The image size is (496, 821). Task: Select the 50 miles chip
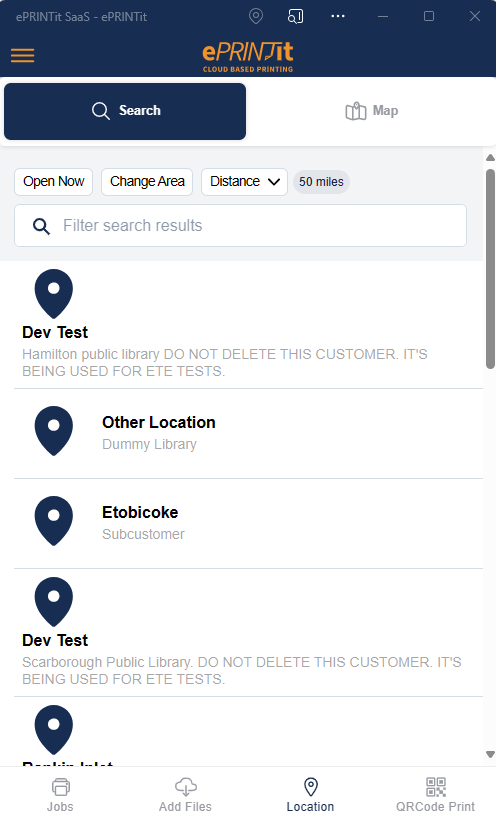(x=321, y=182)
